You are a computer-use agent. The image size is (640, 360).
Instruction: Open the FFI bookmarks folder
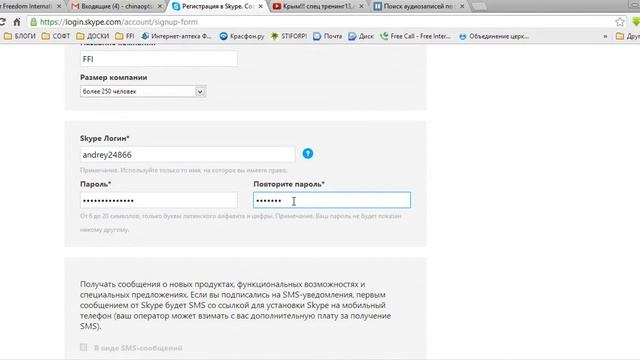coord(125,36)
